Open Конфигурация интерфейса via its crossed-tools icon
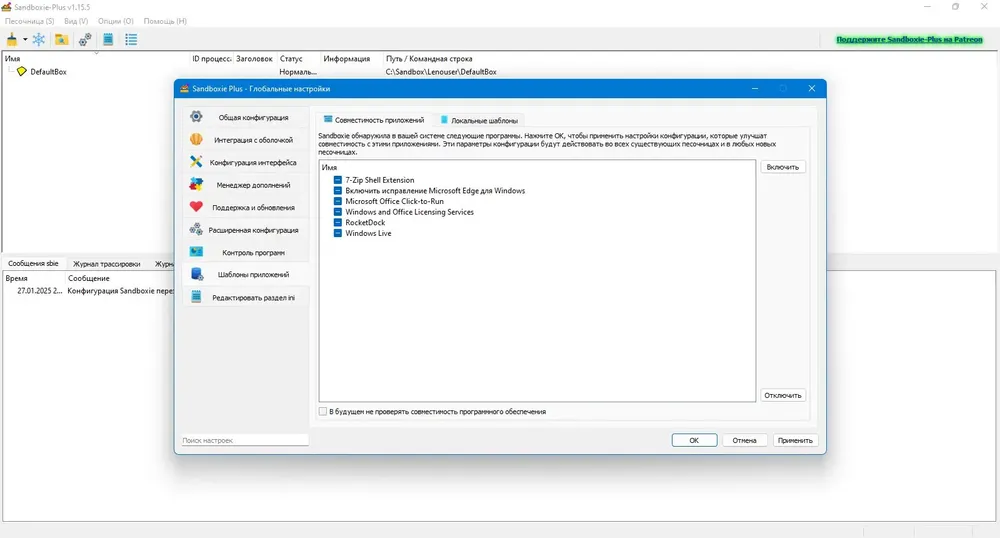 [196, 162]
